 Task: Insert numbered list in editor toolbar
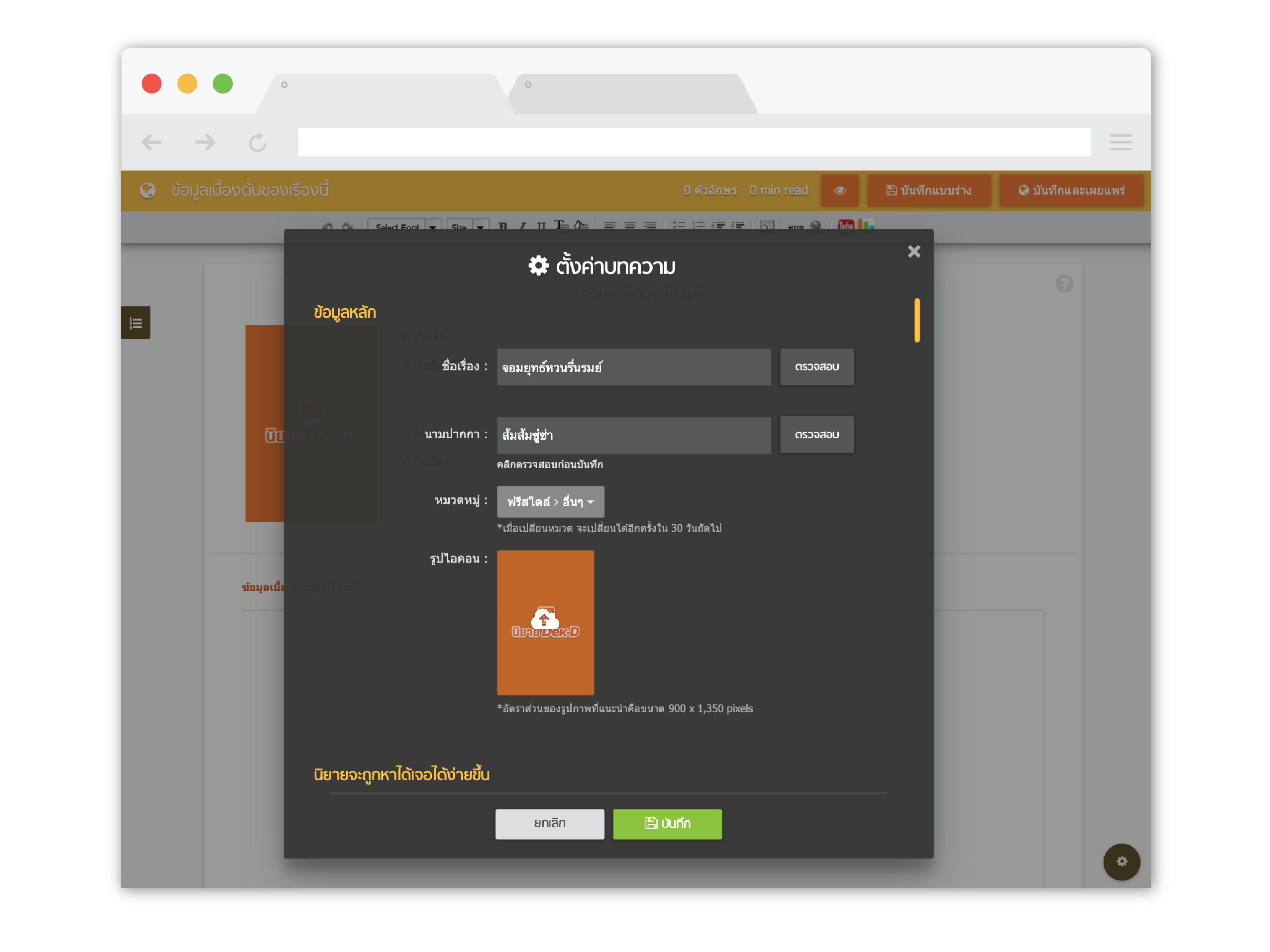699,225
